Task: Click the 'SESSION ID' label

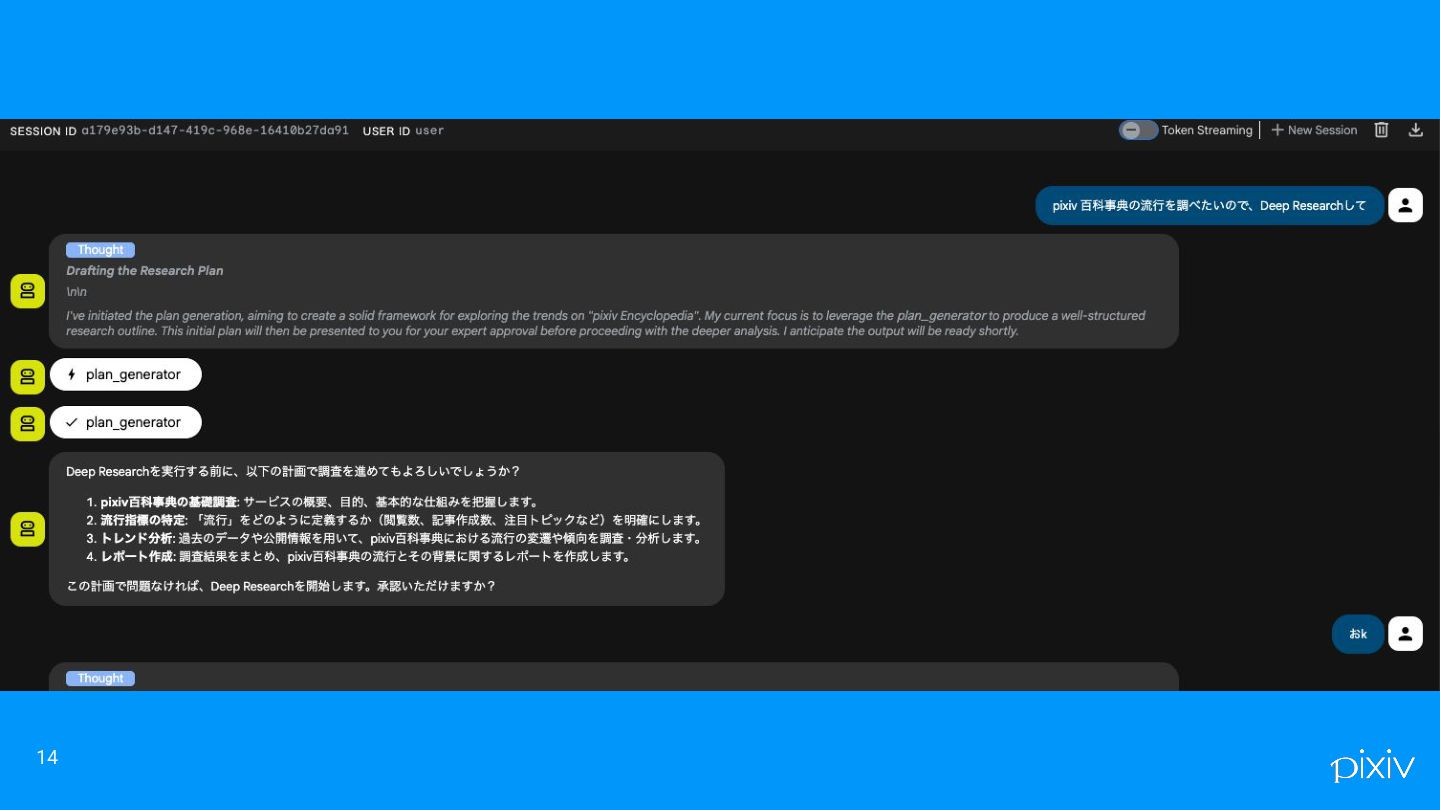Action: (x=43, y=131)
